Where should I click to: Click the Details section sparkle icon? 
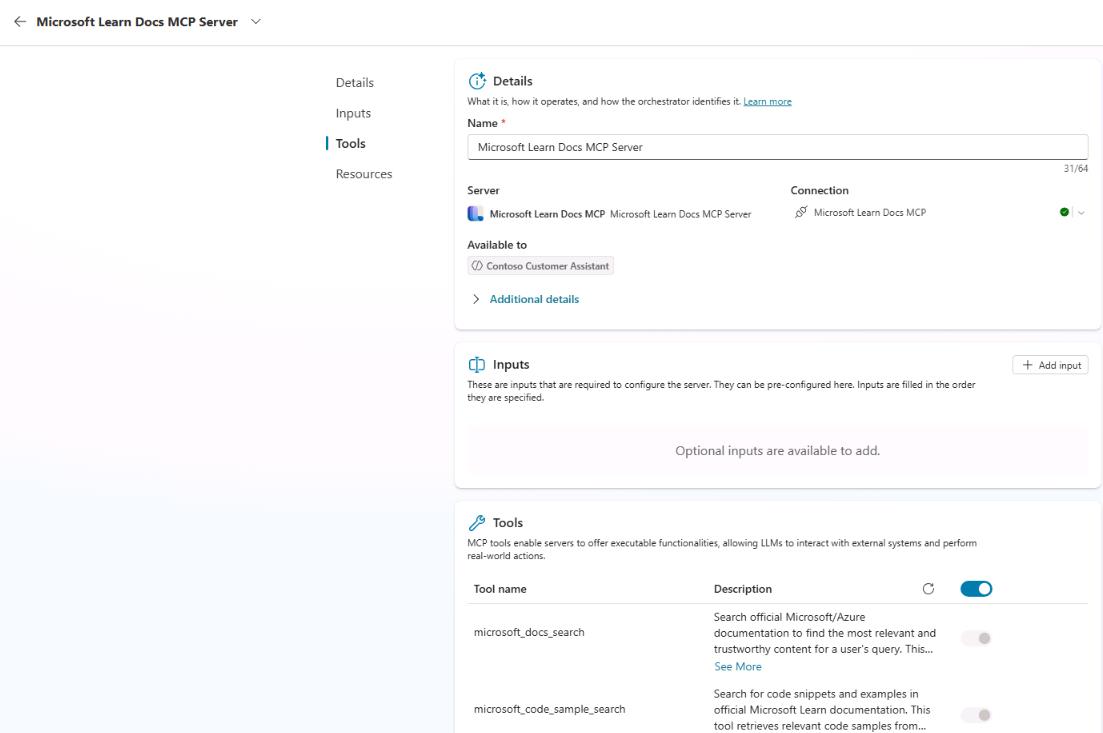[476, 81]
